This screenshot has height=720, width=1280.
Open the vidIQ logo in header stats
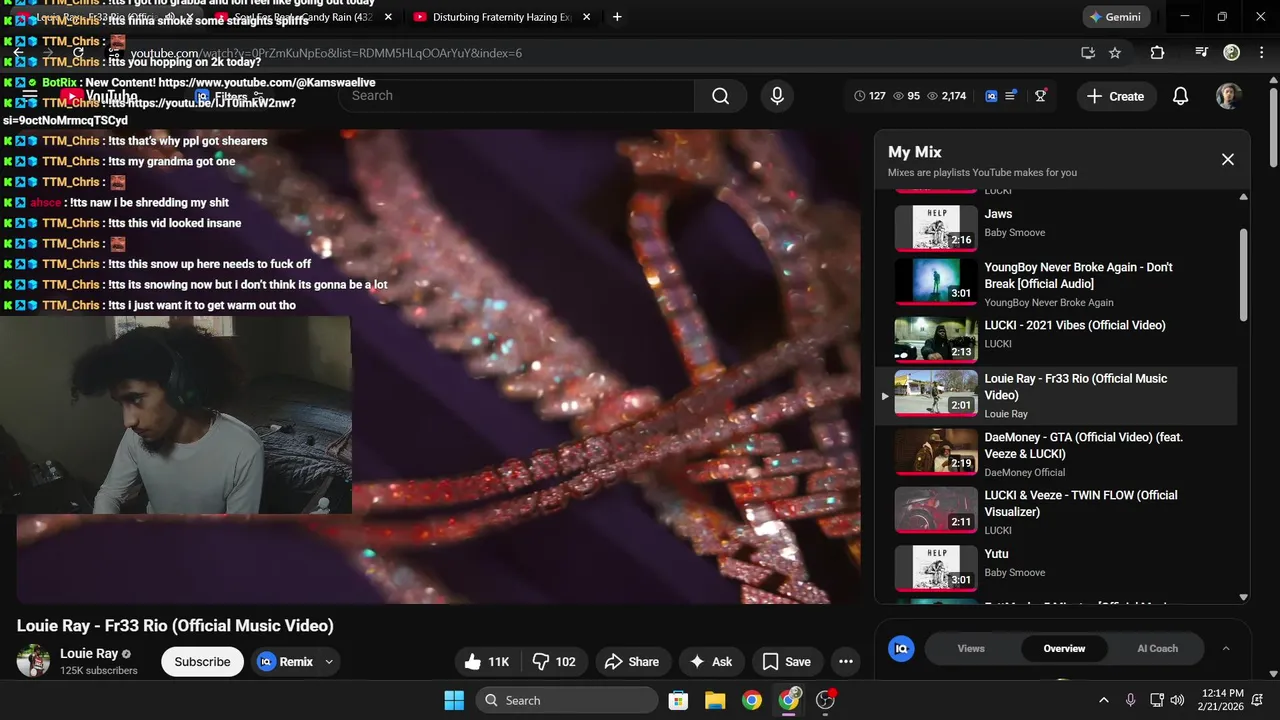pos(991,96)
